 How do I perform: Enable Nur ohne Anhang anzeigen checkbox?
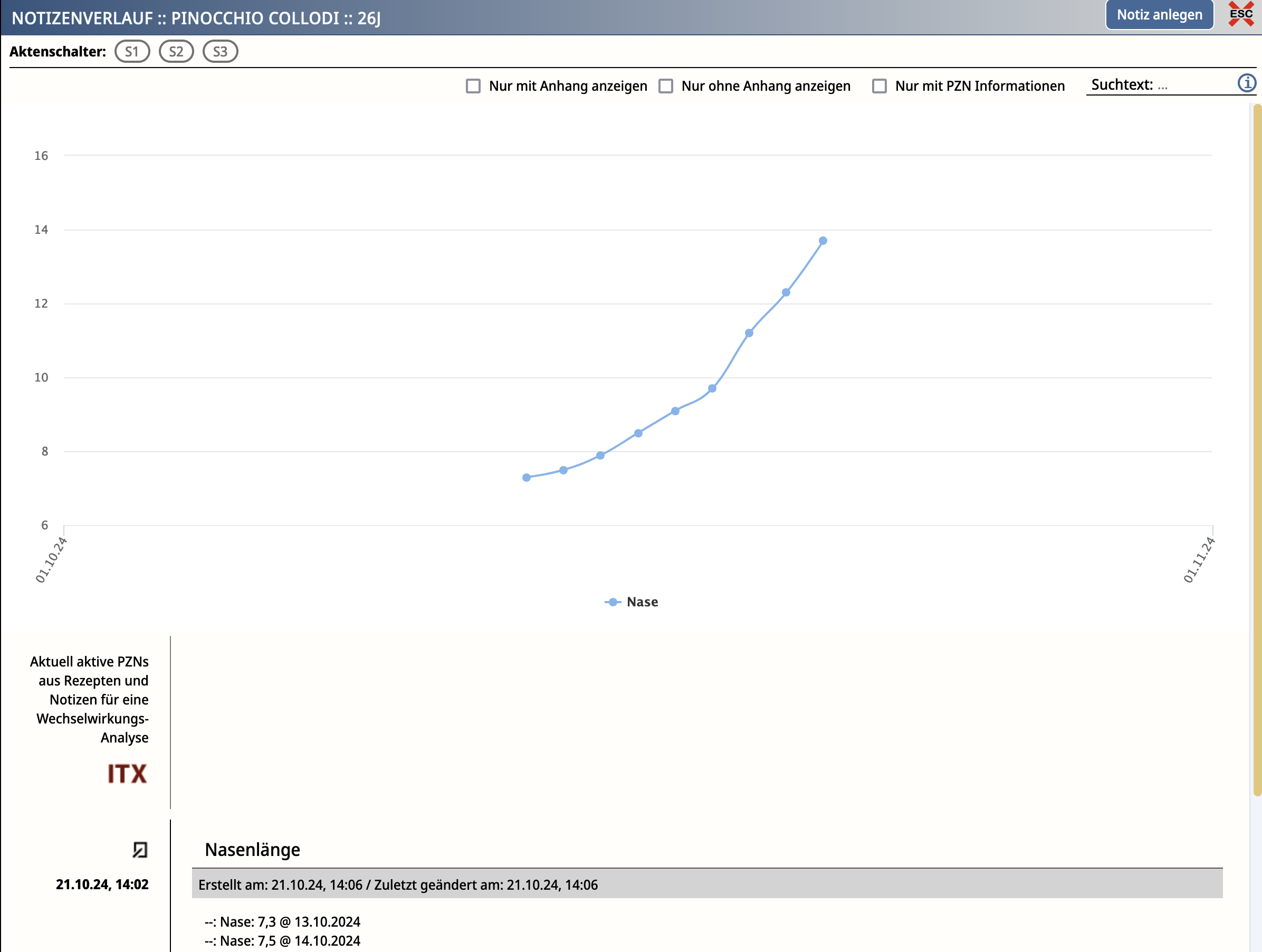coord(666,86)
